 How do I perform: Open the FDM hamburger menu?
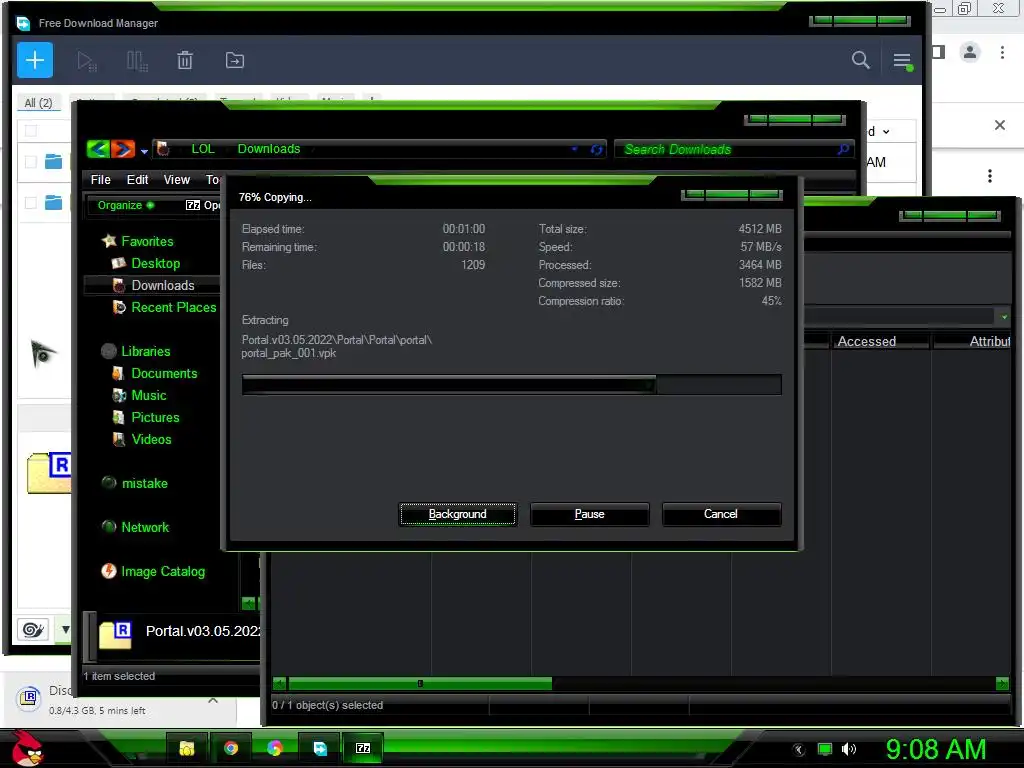pos(903,61)
